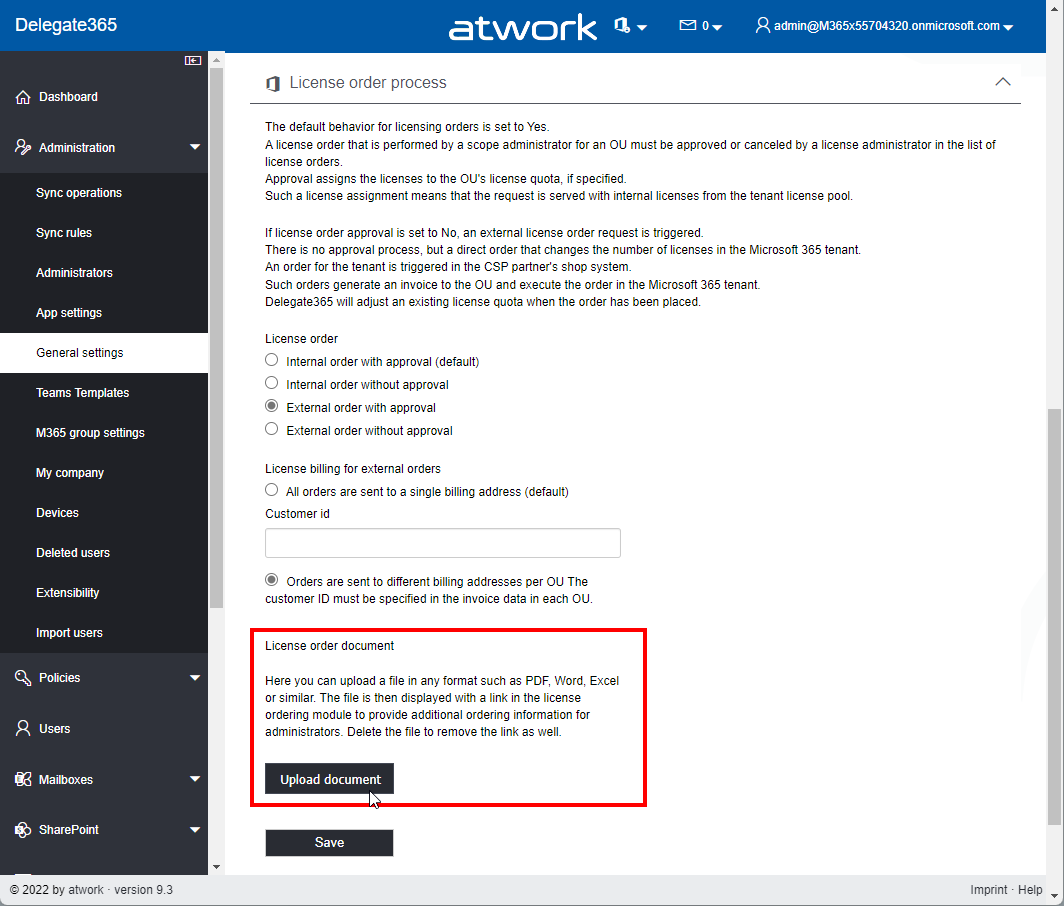The image size is (1064, 906).
Task: Click the 'License billing for external orders' label
Action: click(x=353, y=469)
